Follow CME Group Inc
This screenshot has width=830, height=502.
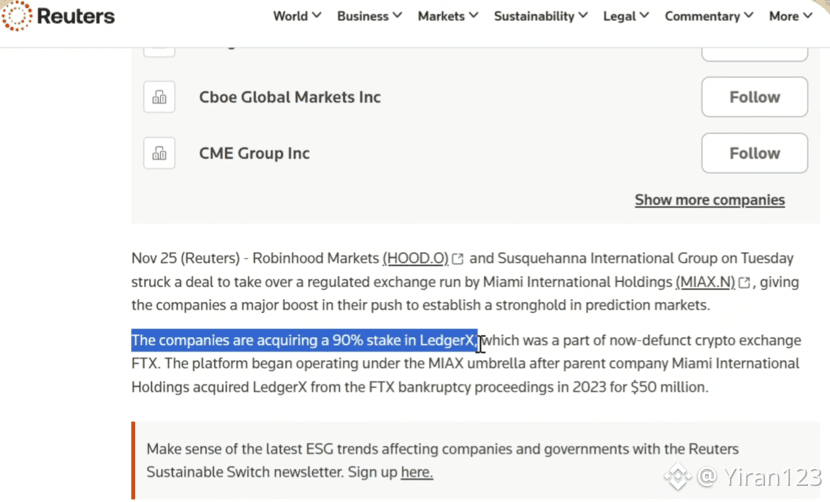(754, 153)
